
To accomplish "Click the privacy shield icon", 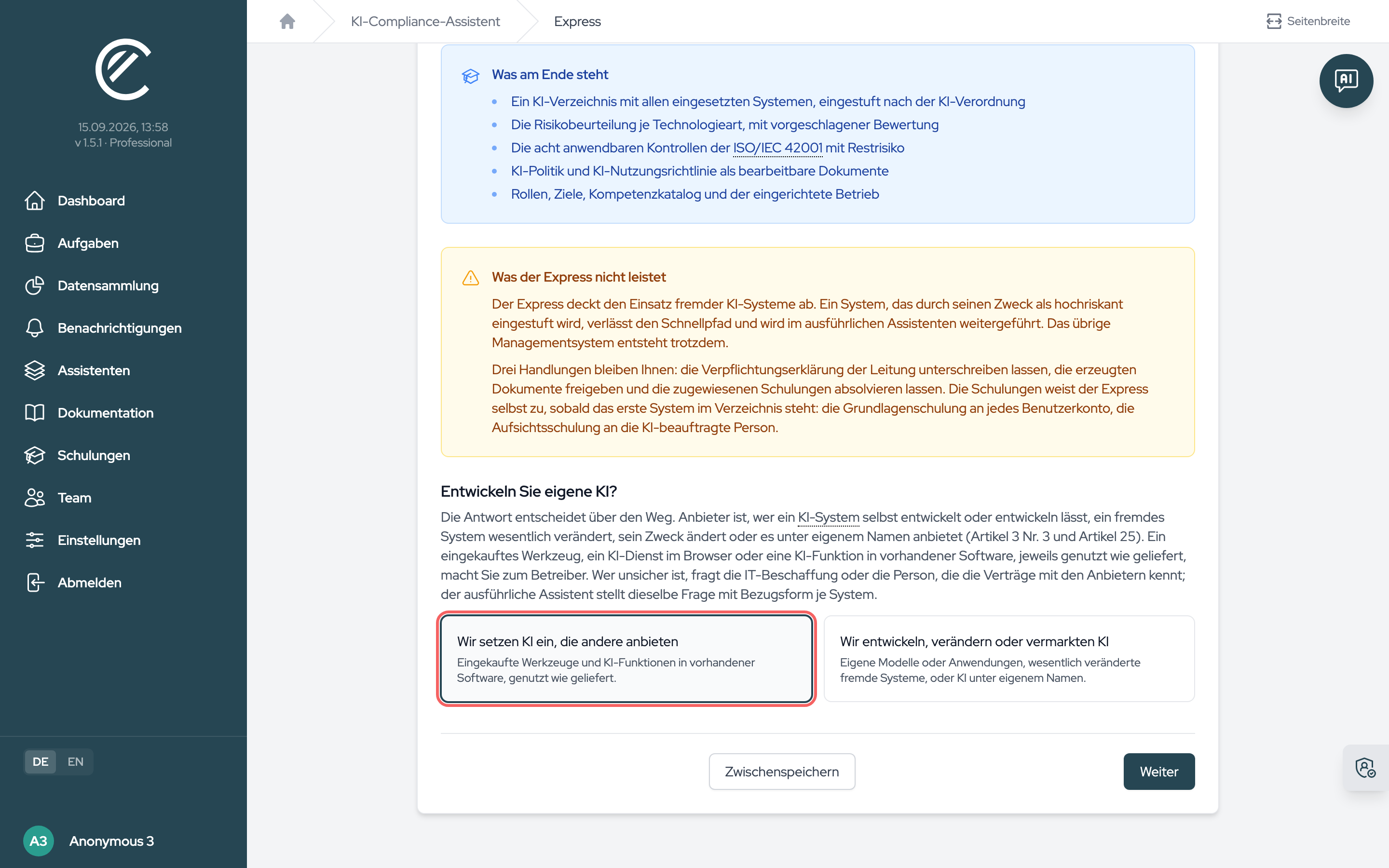I will 1365,768.
